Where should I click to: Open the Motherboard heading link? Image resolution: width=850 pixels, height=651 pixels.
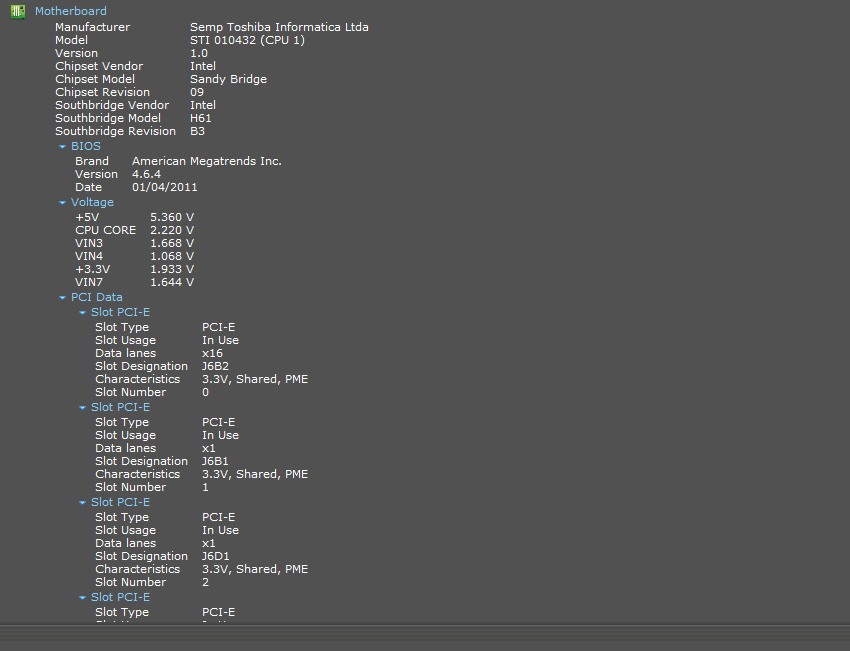click(x=70, y=11)
